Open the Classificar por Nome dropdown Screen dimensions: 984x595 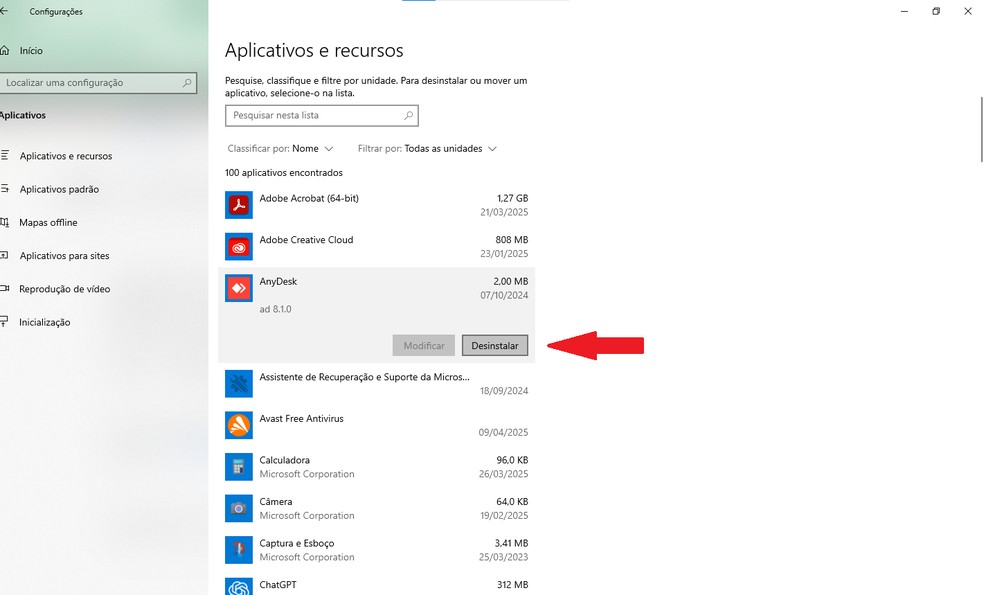[281, 149]
